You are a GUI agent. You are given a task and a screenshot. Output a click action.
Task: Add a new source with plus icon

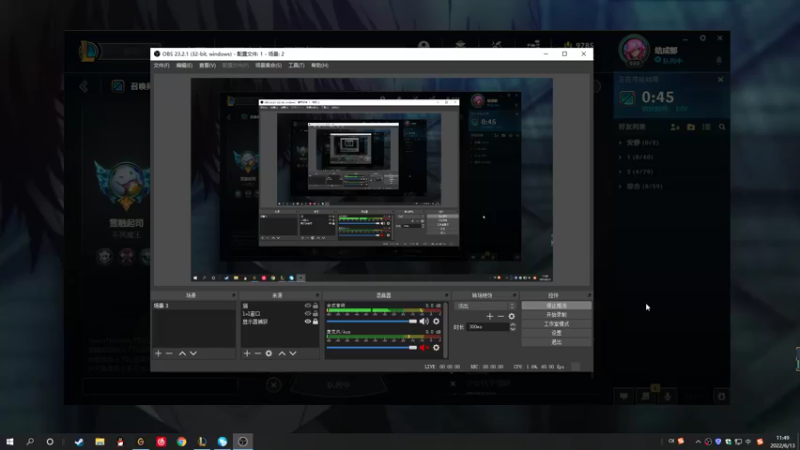point(246,353)
